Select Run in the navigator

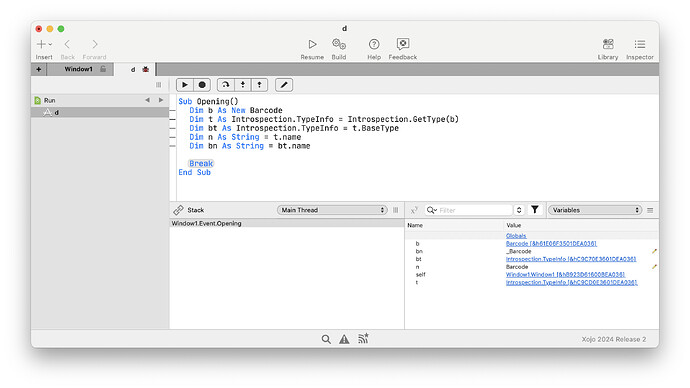[x=49, y=100]
